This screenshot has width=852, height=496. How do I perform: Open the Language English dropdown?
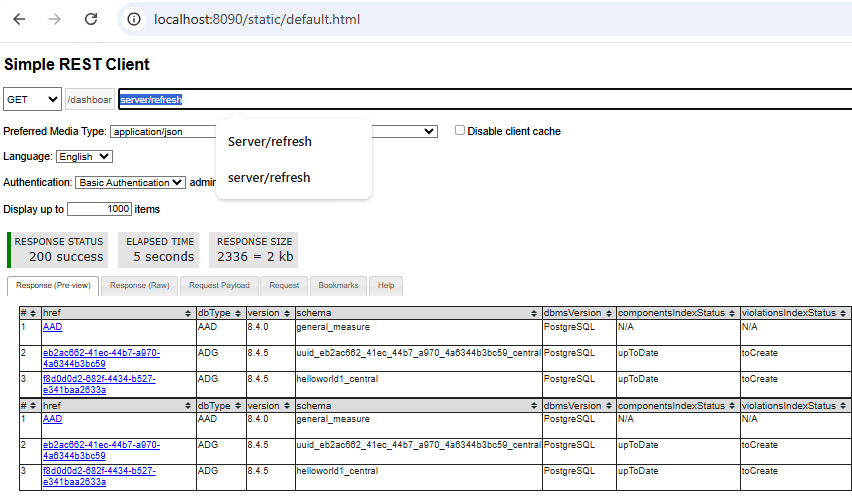coord(84,157)
